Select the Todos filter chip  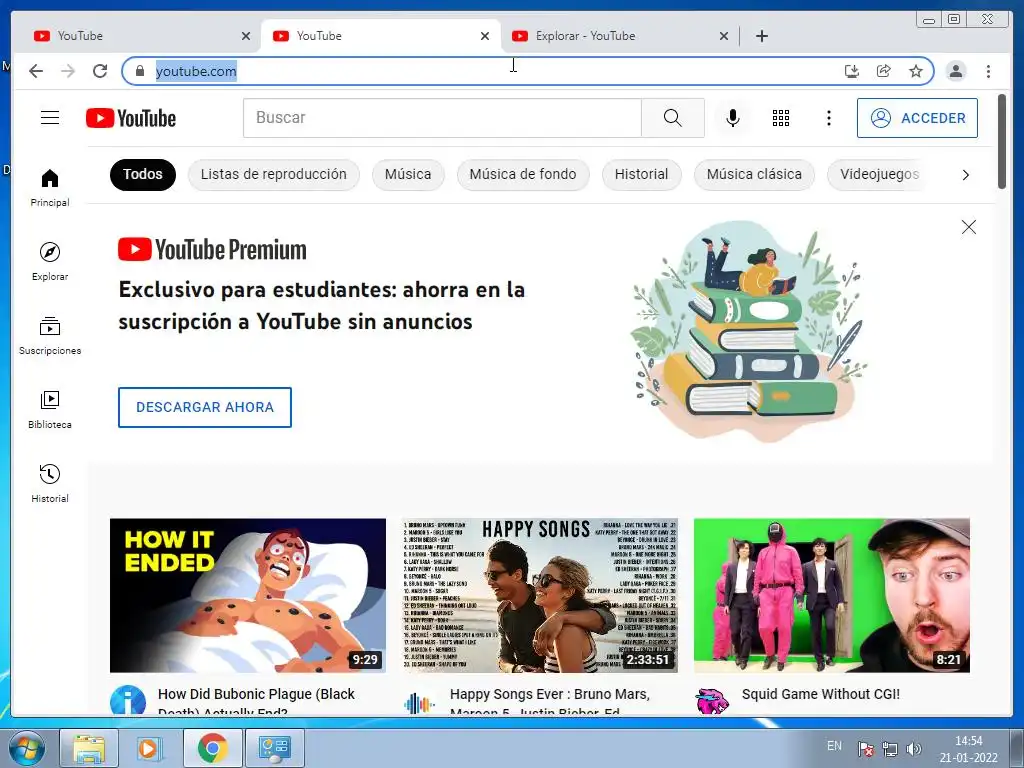pyautogui.click(x=142, y=174)
